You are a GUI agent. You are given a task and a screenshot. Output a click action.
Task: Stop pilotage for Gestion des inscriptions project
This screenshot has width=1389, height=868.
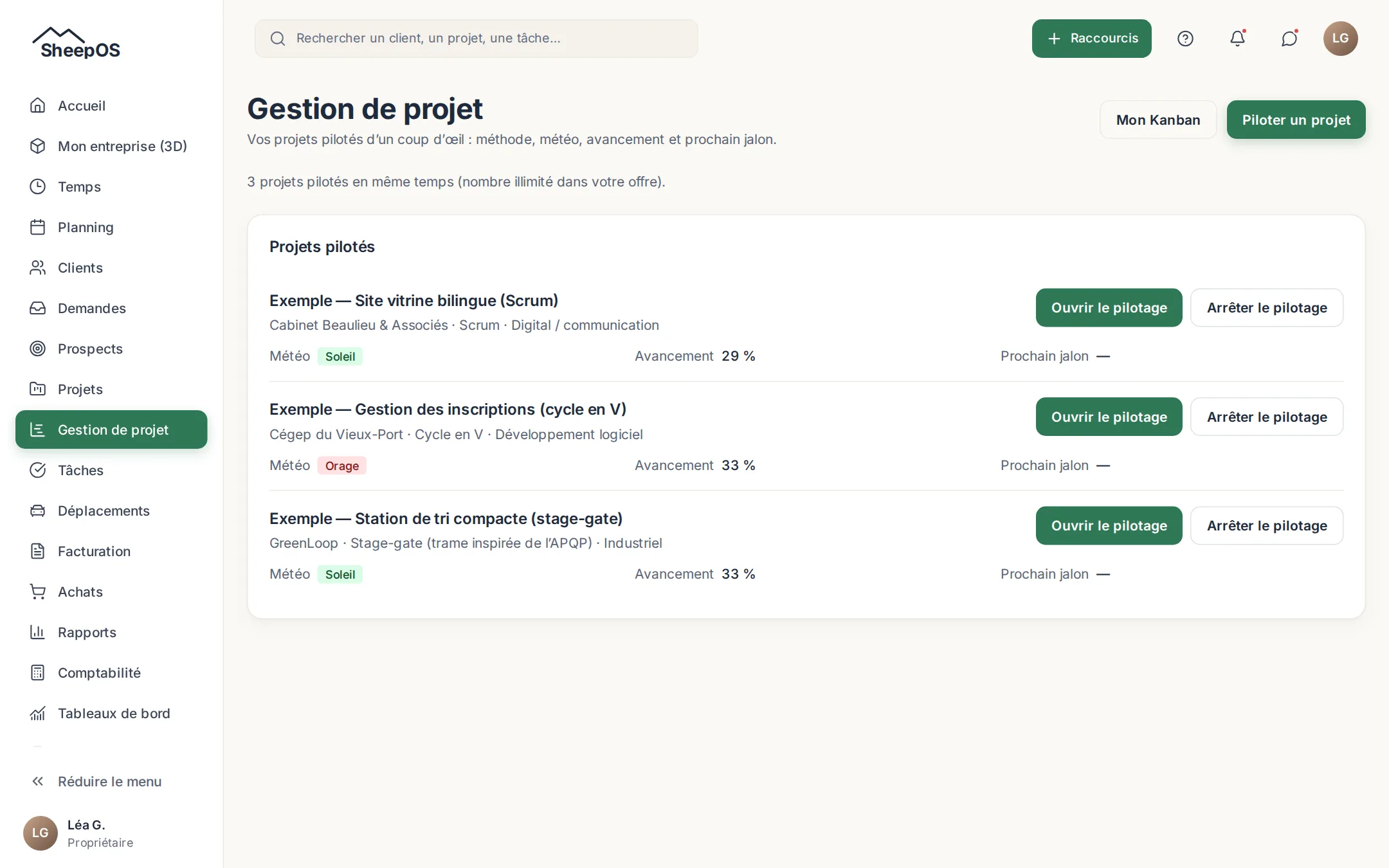[1266, 417]
